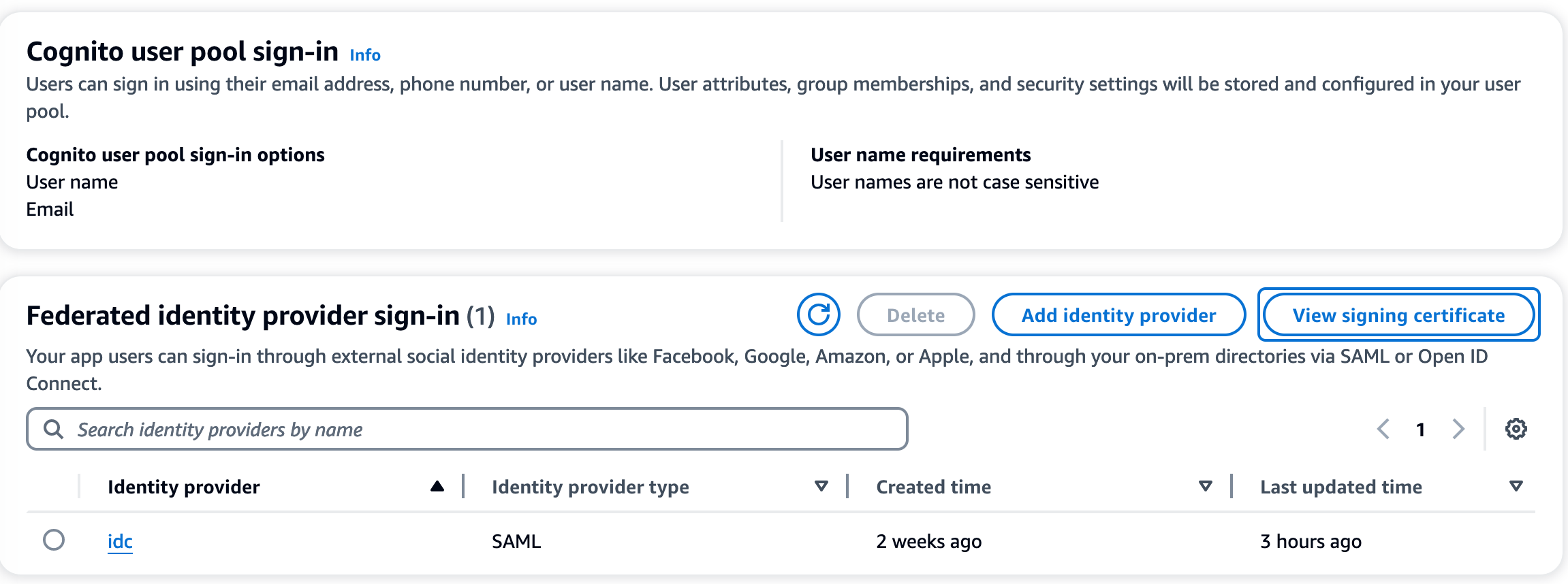
Task: Click the refresh icon to reload identity providers
Action: click(819, 314)
